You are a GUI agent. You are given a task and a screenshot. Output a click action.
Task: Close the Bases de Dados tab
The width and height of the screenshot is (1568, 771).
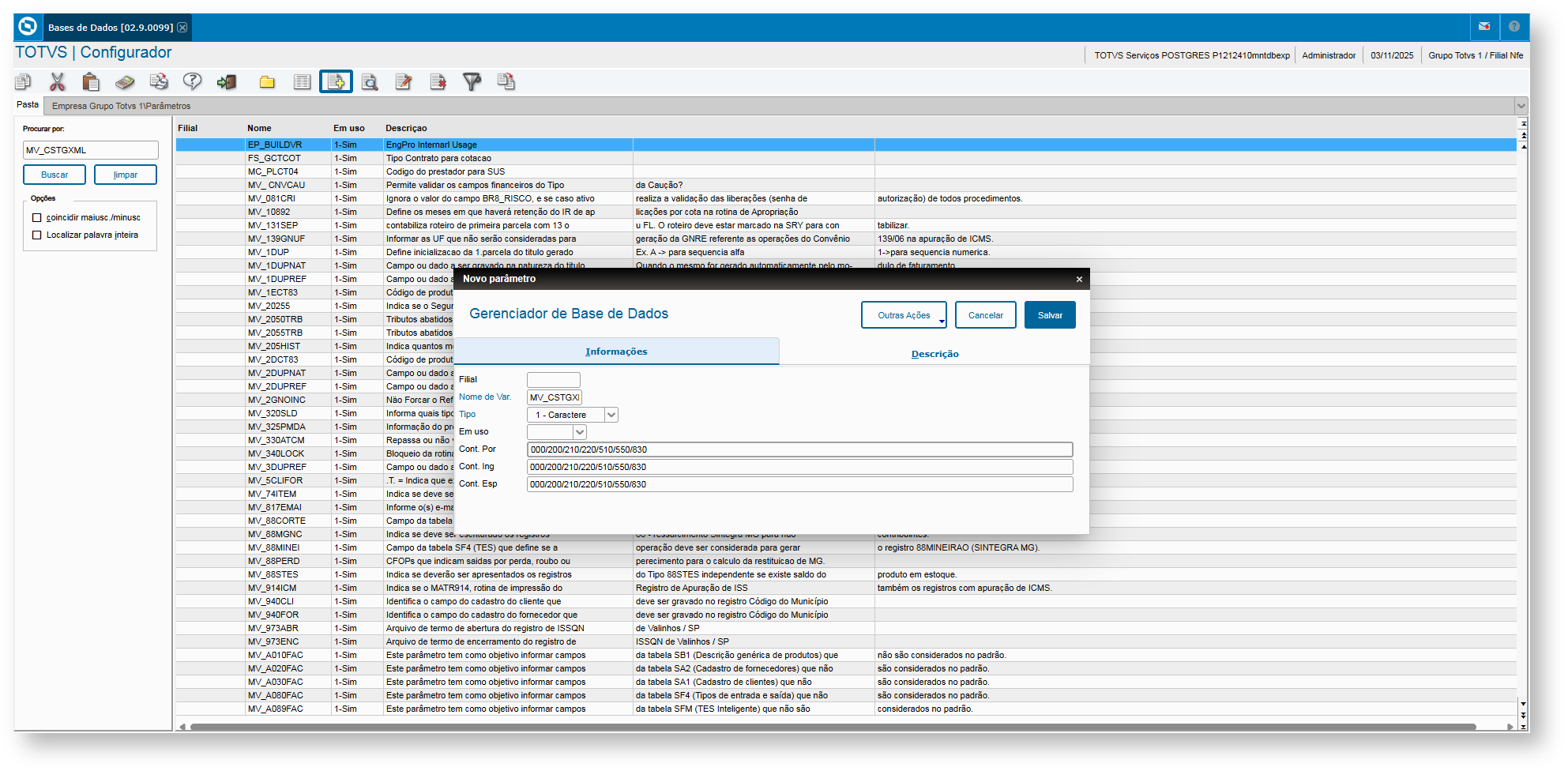click(x=182, y=28)
